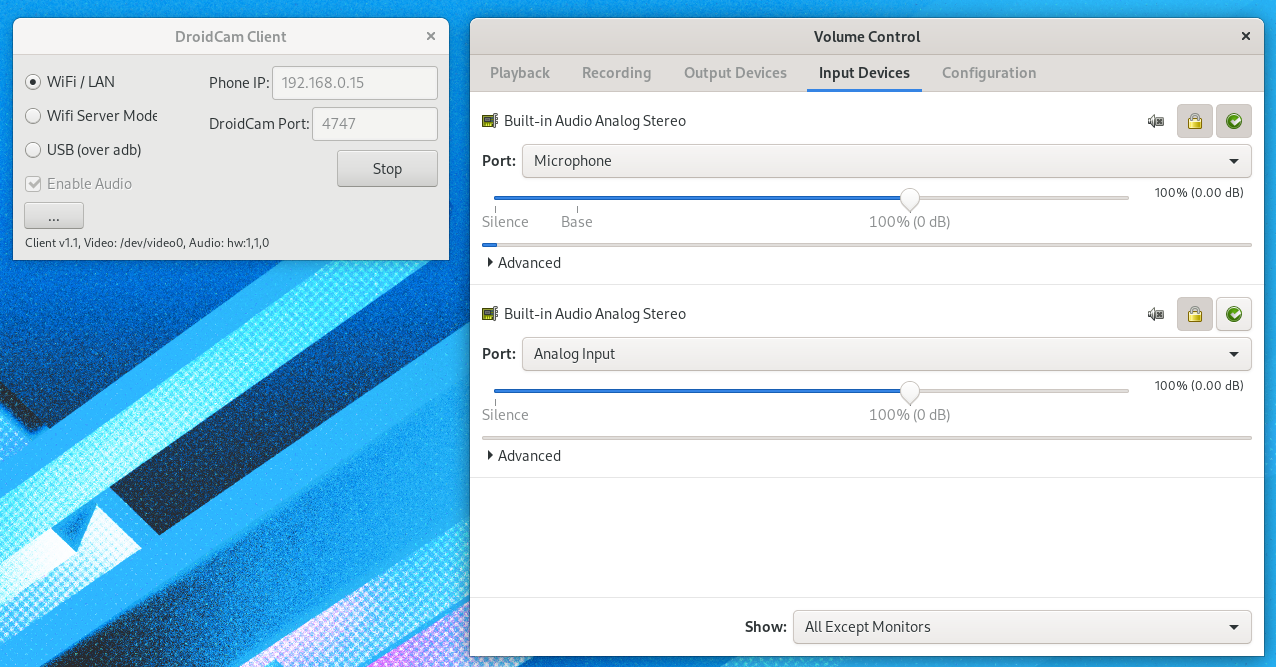Open the Show All Except Monitors dropdown
Viewport: 1276px width, 667px height.
tap(1022, 627)
